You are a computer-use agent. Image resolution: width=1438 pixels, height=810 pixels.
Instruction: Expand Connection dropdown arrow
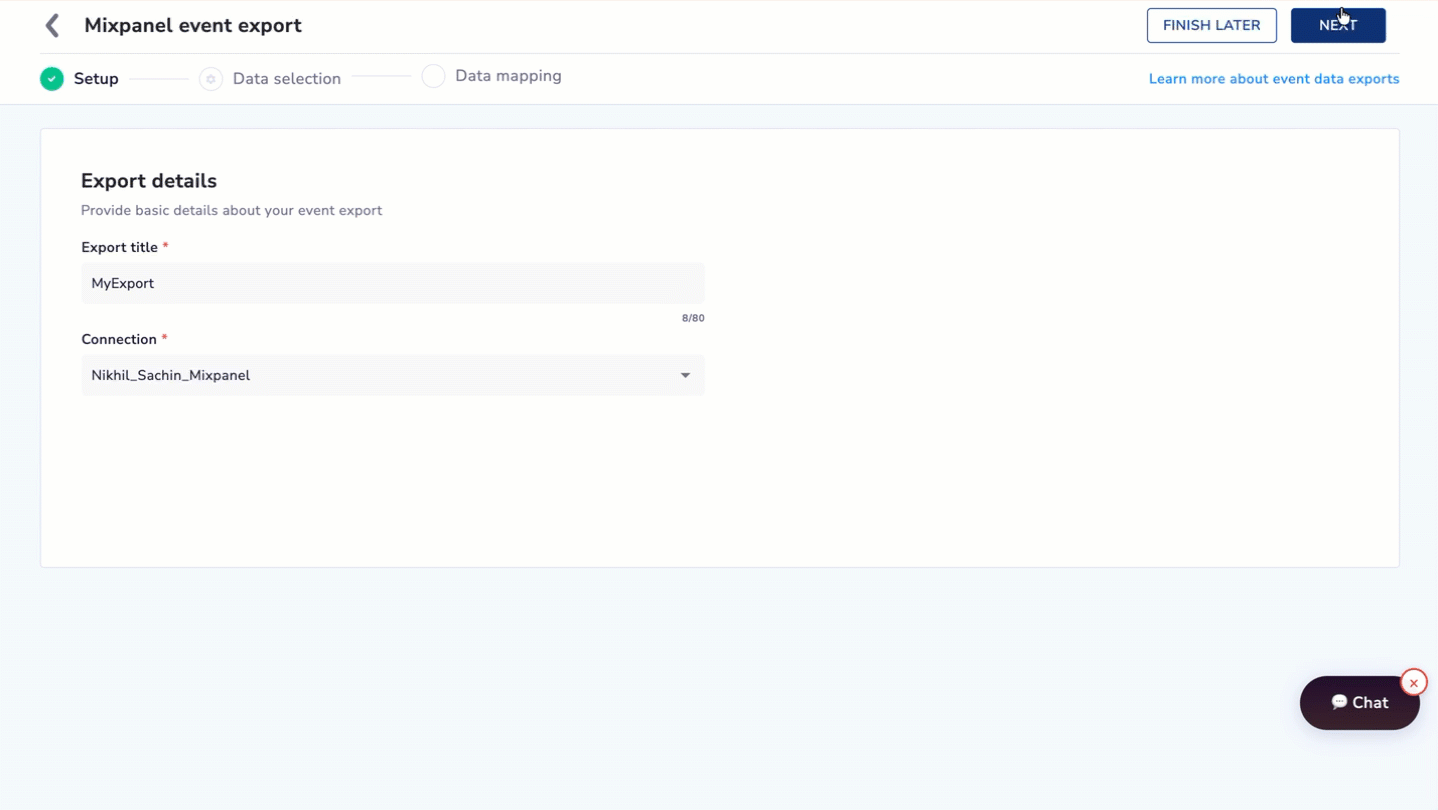(685, 376)
